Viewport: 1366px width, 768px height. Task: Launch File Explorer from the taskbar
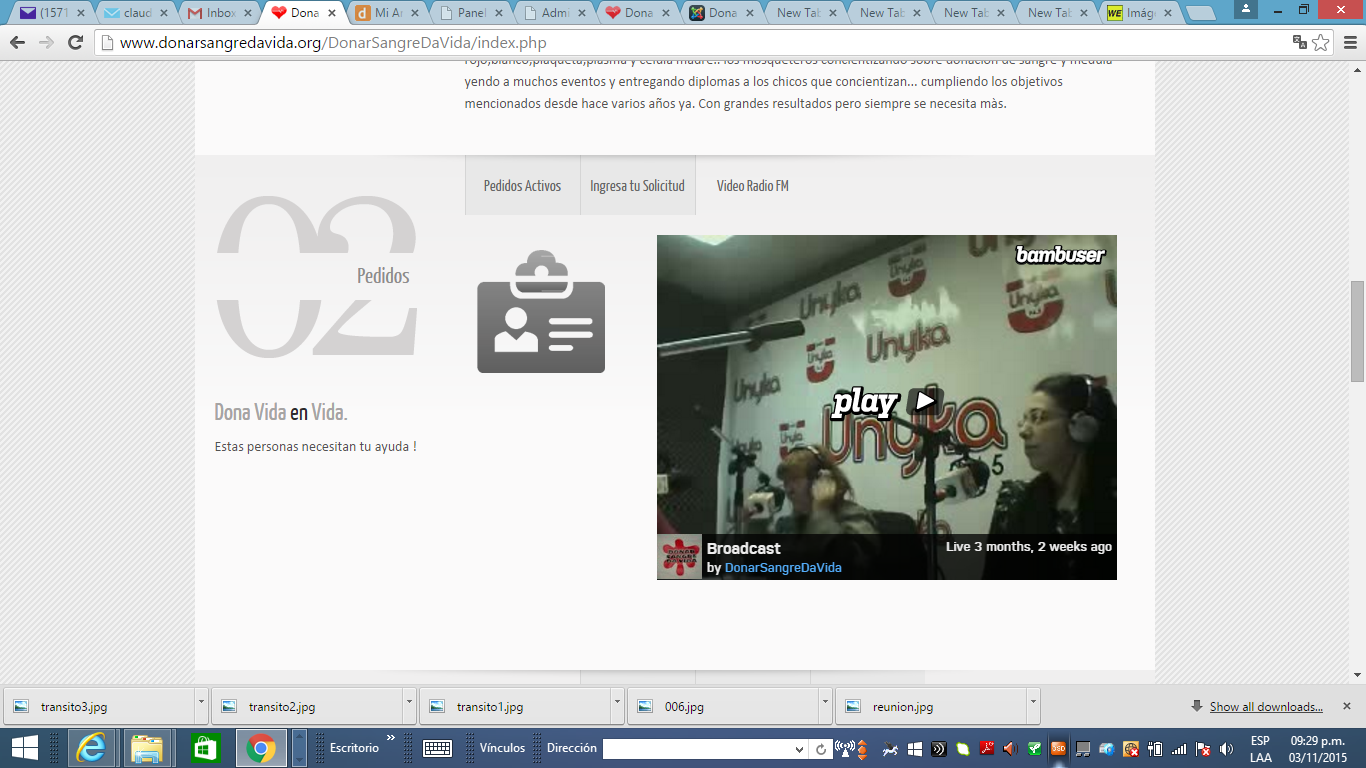(x=147, y=748)
